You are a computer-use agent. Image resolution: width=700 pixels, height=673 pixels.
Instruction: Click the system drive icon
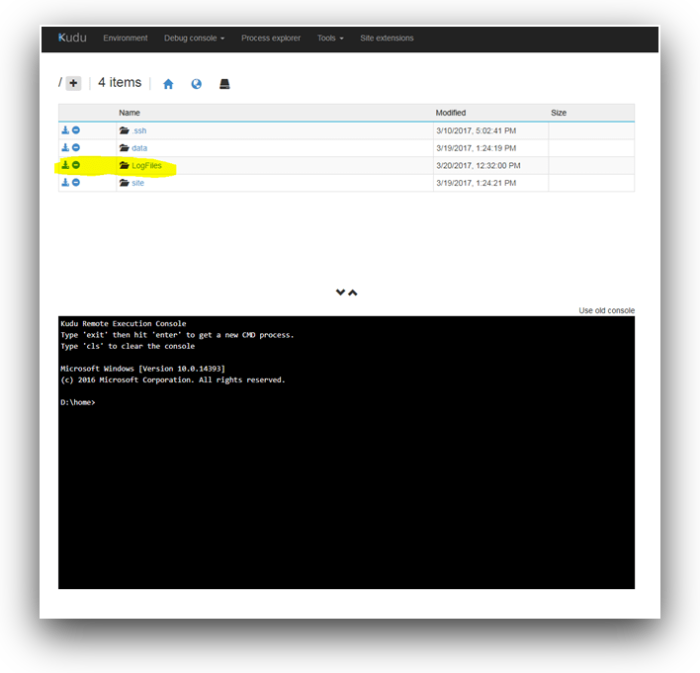(225, 84)
